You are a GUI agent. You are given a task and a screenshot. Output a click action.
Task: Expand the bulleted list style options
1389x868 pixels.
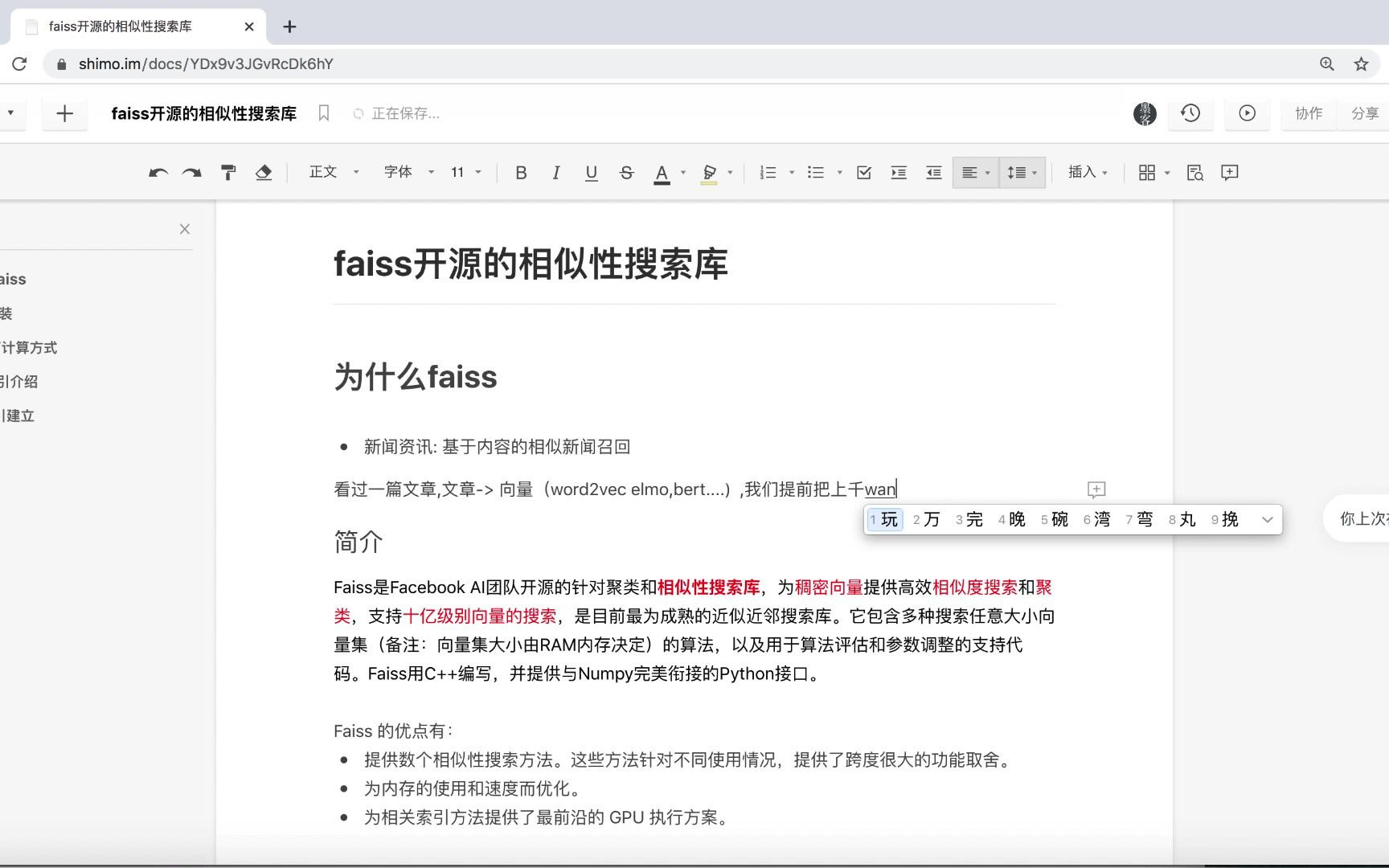[839, 173]
